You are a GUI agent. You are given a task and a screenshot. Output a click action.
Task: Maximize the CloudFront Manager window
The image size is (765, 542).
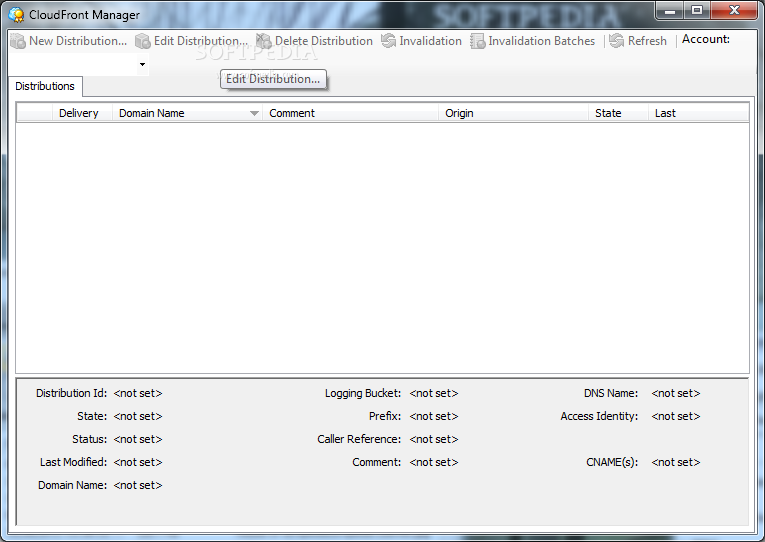(x=697, y=10)
